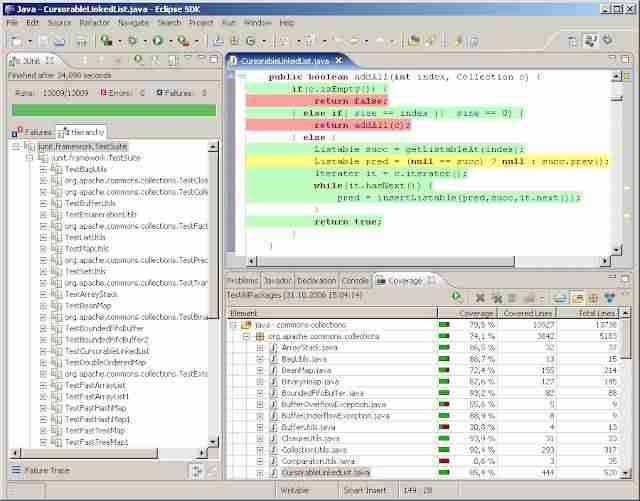Click the Debug bug icon in toolbar

coord(132,41)
